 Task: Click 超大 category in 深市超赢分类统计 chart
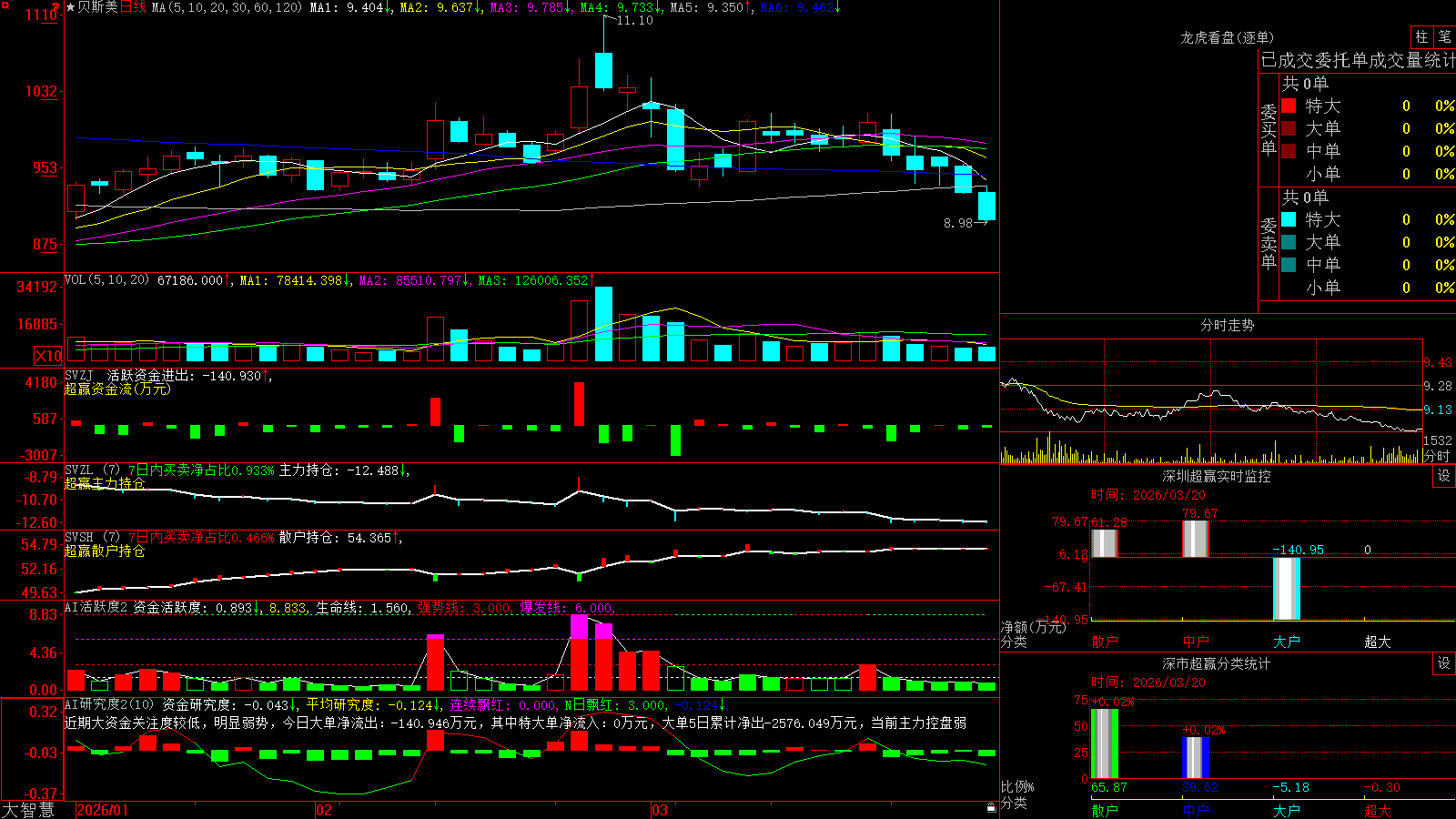[1378, 811]
